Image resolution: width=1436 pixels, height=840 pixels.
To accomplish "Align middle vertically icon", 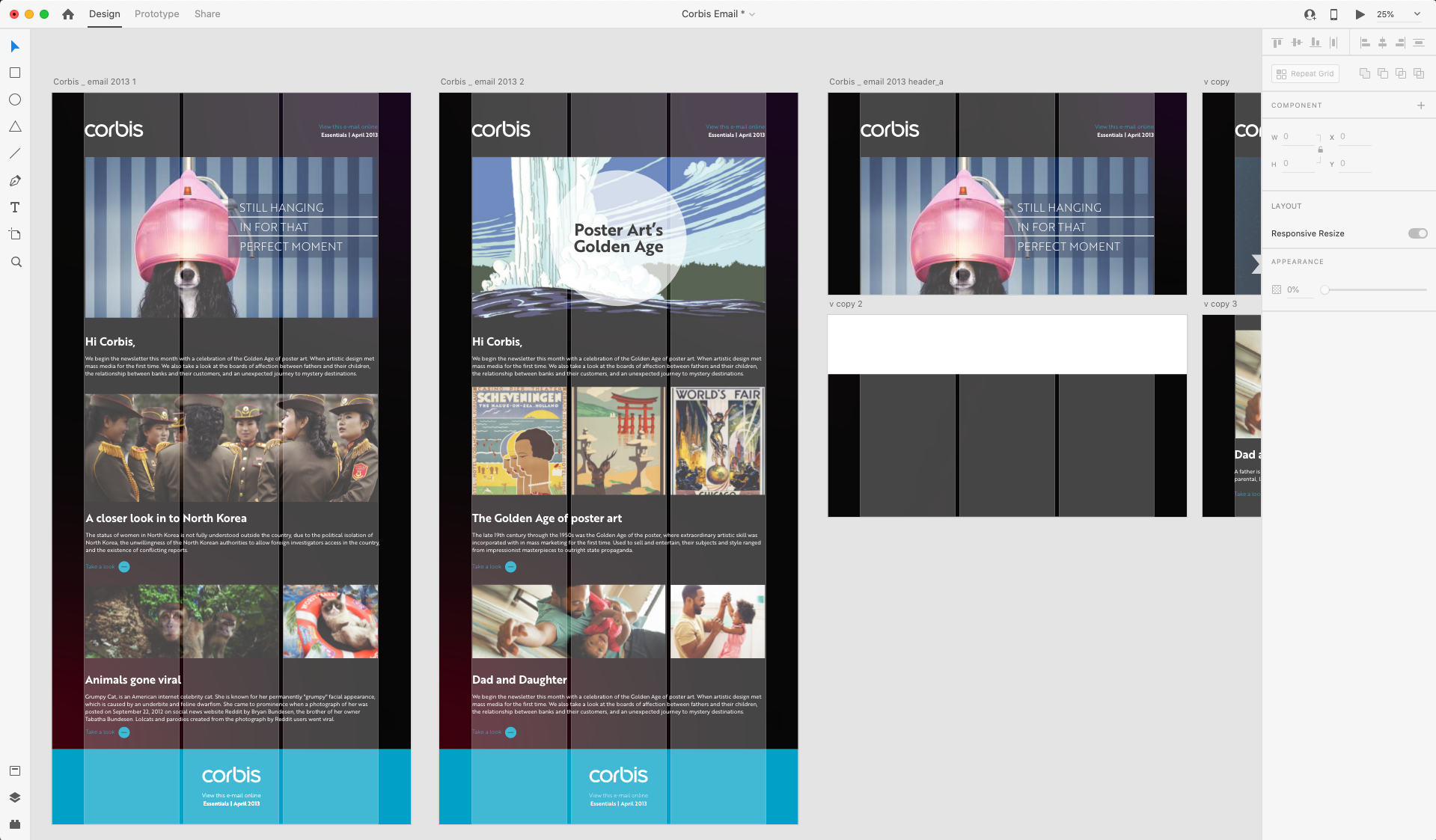I will 1296,43.
